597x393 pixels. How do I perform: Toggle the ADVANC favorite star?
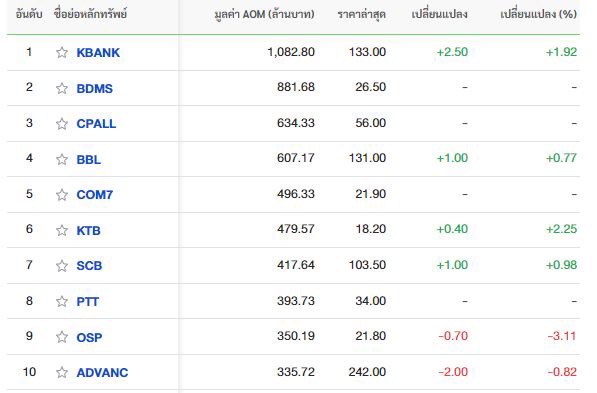[62, 372]
